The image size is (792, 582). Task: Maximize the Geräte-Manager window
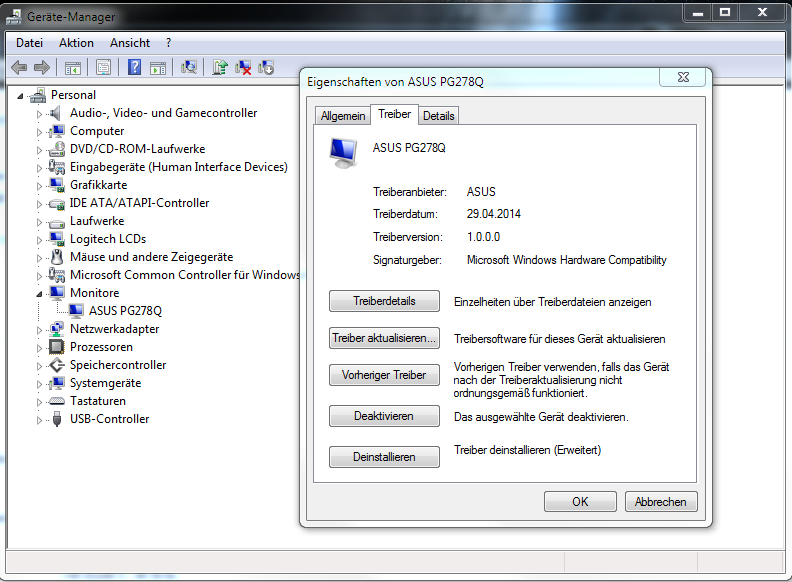(725, 13)
